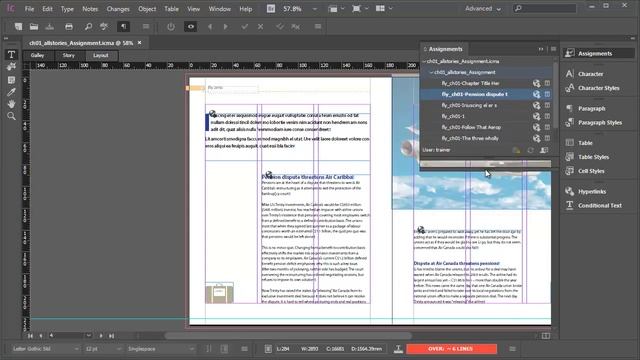640x360 pixels.
Task: Open the Letter Gothic font dropdown
Action: [x=76, y=349]
